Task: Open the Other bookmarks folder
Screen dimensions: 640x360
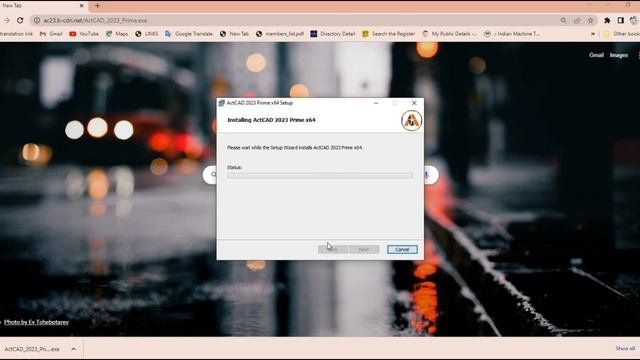Action: (x=622, y=34)
